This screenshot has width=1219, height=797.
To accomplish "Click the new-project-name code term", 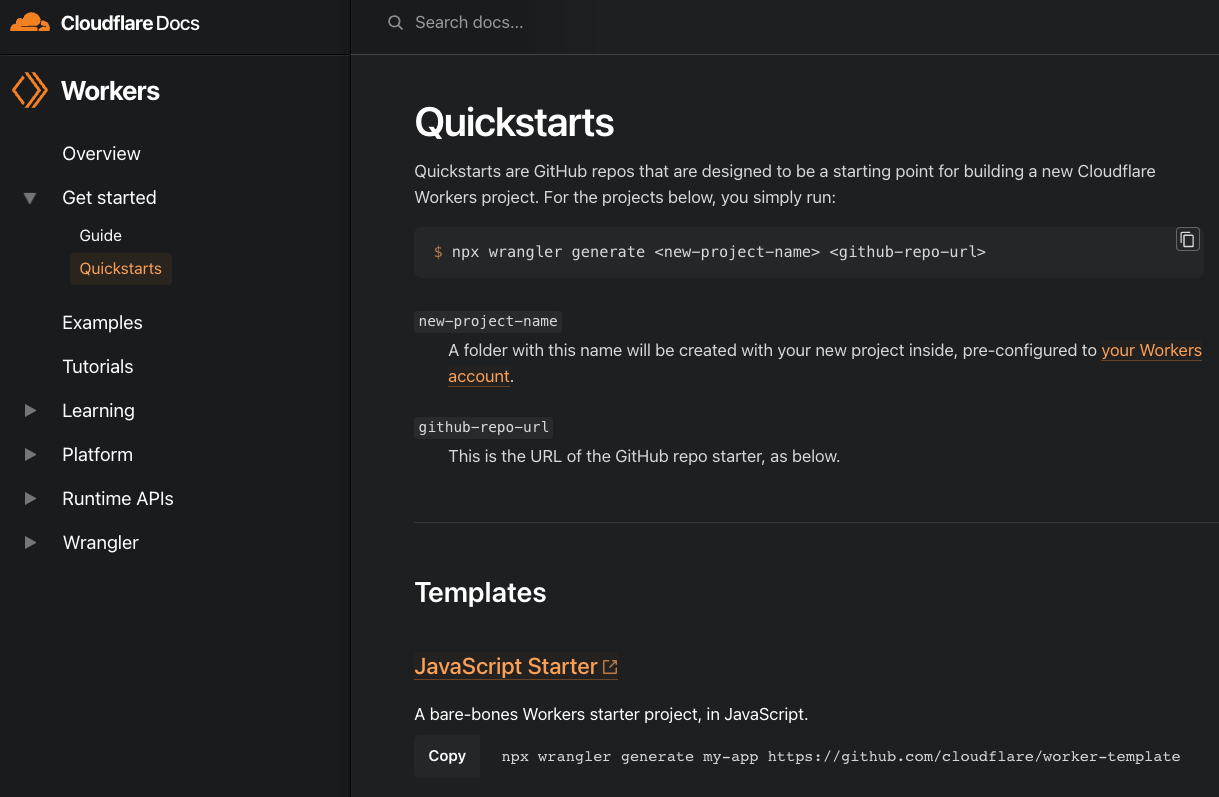I will pyautogui.click(x=488, y=321).
